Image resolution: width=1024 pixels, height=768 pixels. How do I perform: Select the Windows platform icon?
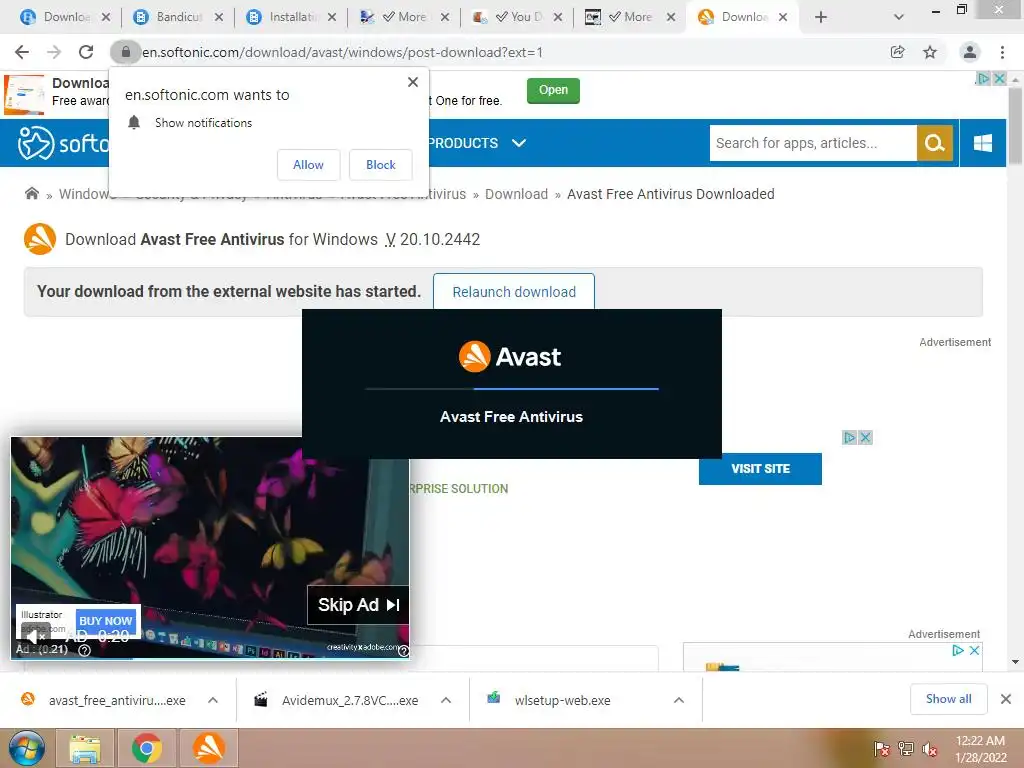[x=982, y=143]
